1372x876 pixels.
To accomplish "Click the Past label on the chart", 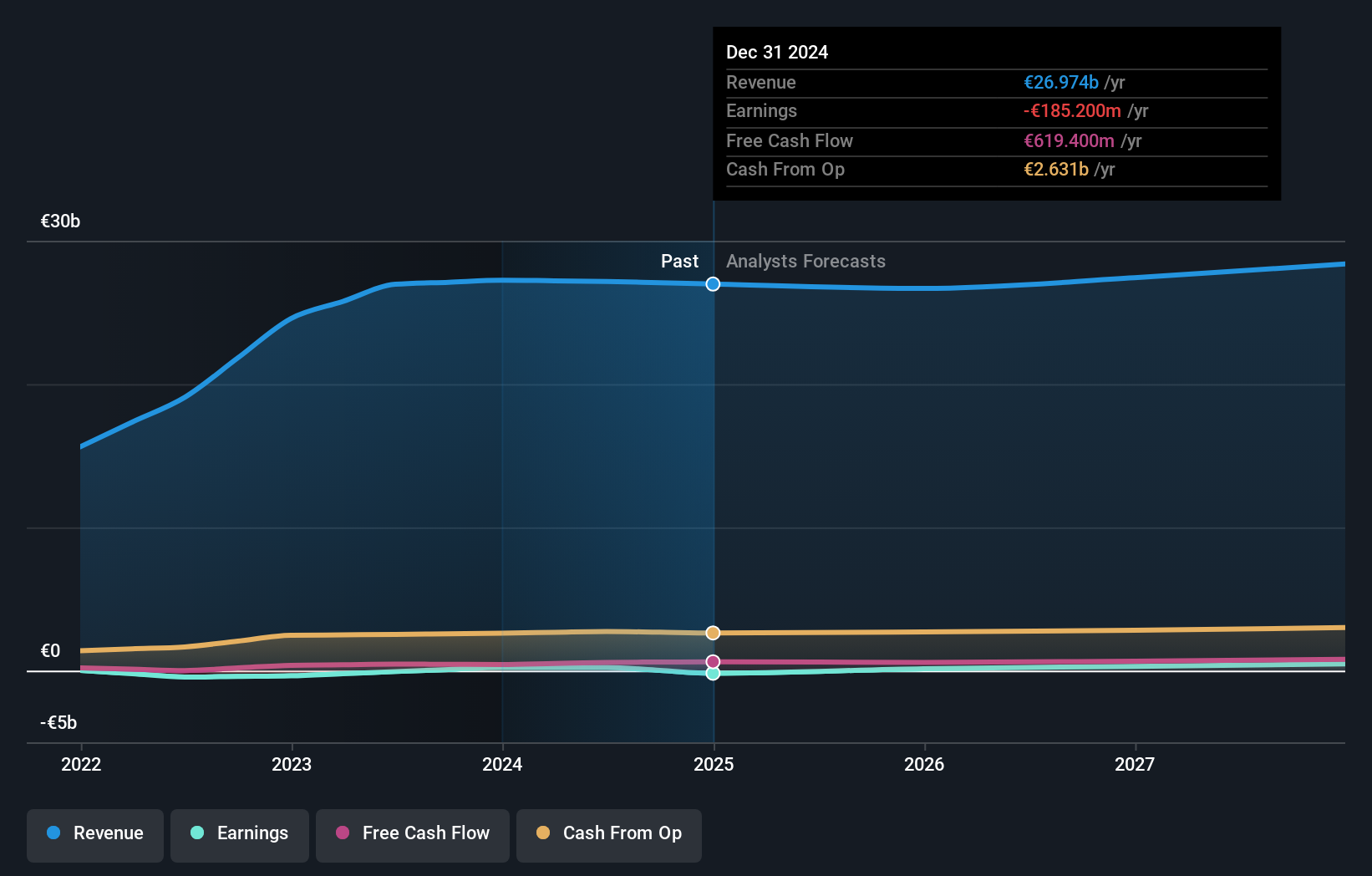I will tap(679, 262).
